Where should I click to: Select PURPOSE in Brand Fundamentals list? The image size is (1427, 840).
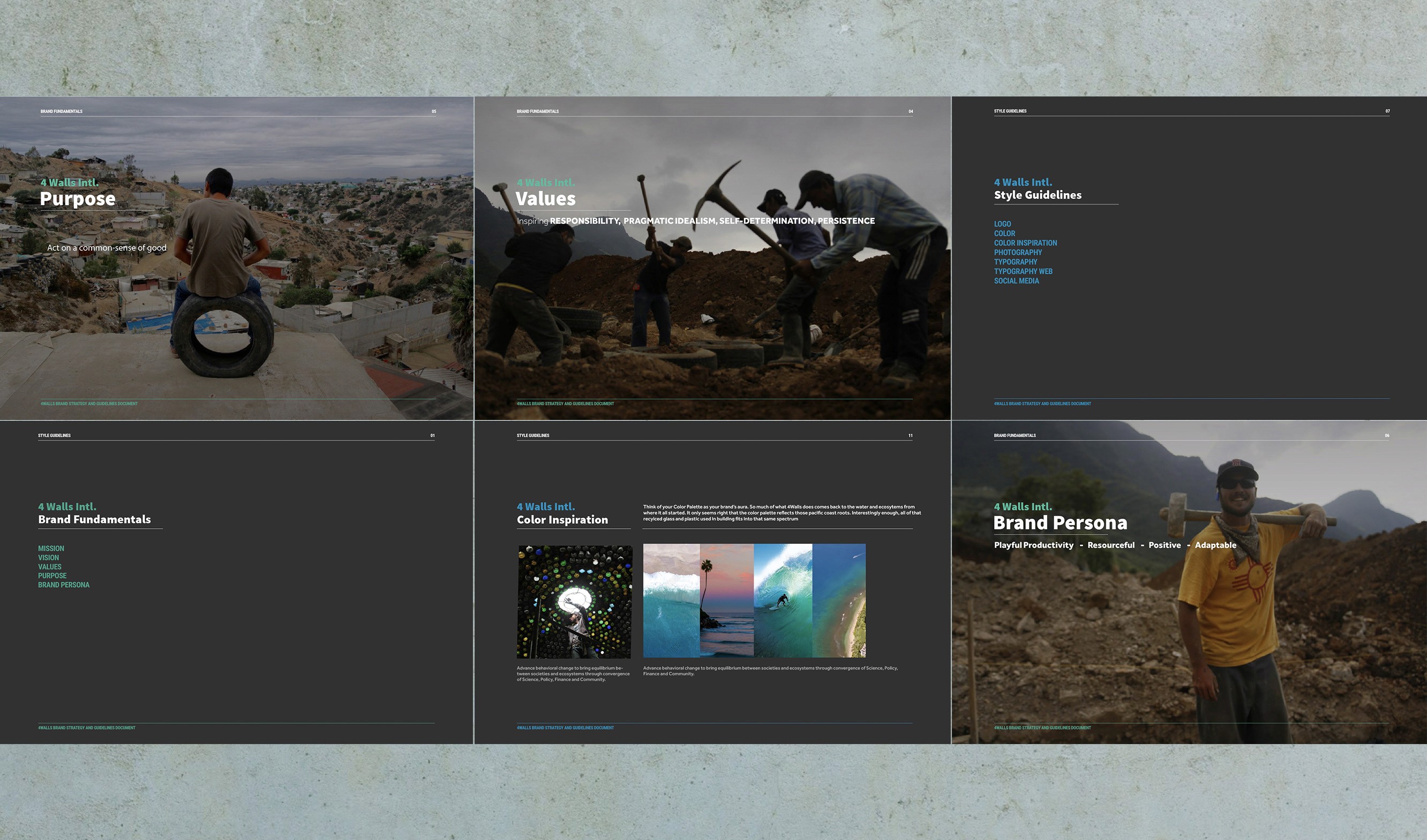pos(52,575)
